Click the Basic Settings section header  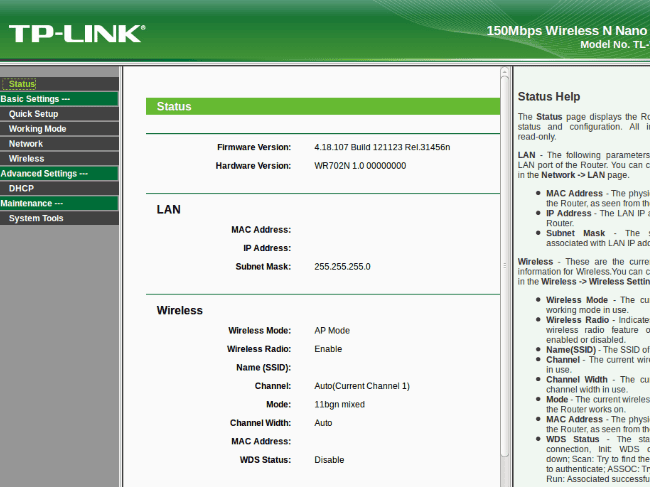(x=36, y=99)
